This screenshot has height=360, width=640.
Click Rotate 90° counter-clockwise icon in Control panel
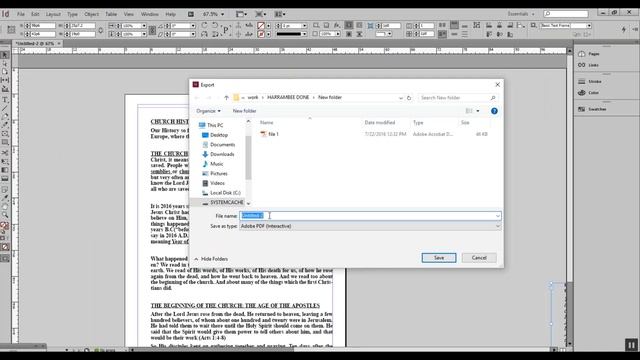[215, 25]
